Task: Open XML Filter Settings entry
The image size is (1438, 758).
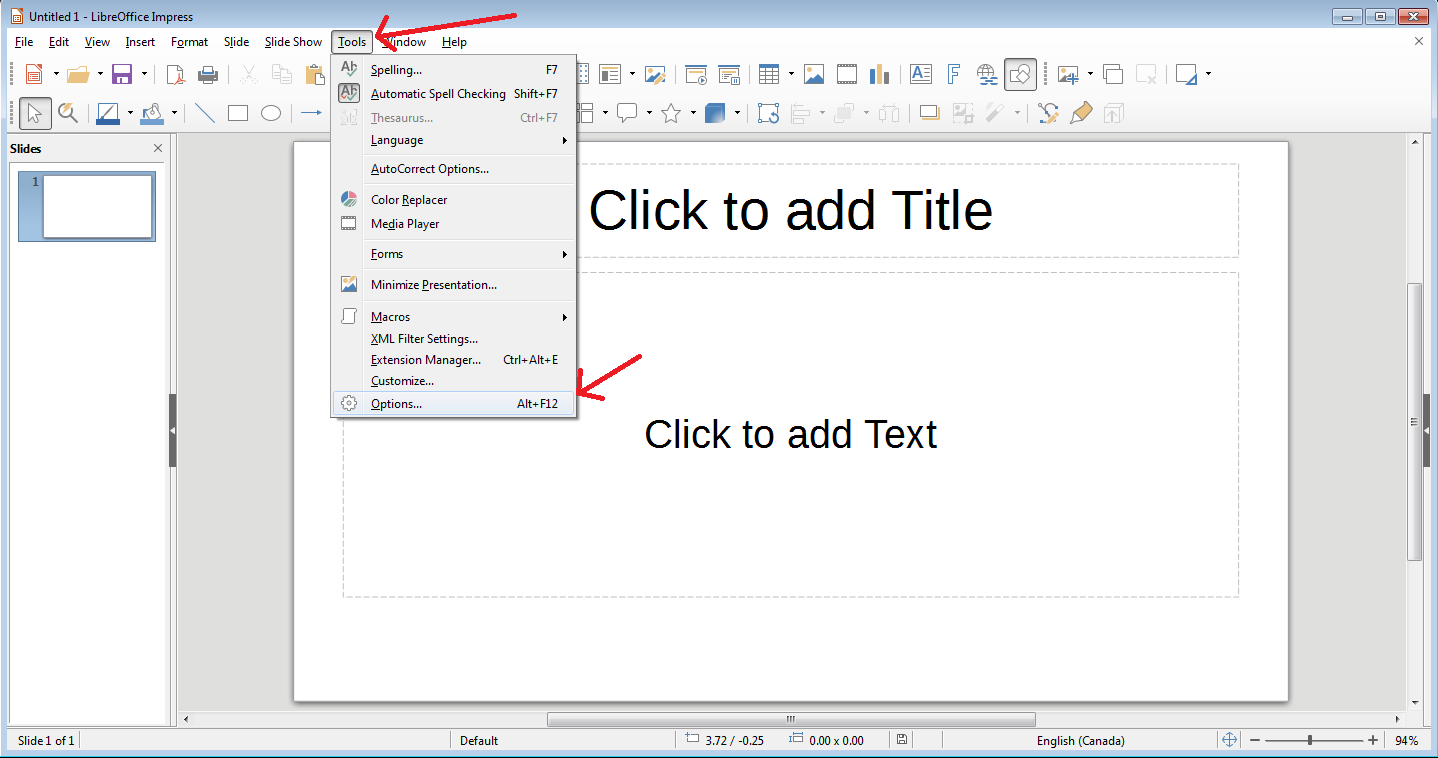Action: coord(453,339)
